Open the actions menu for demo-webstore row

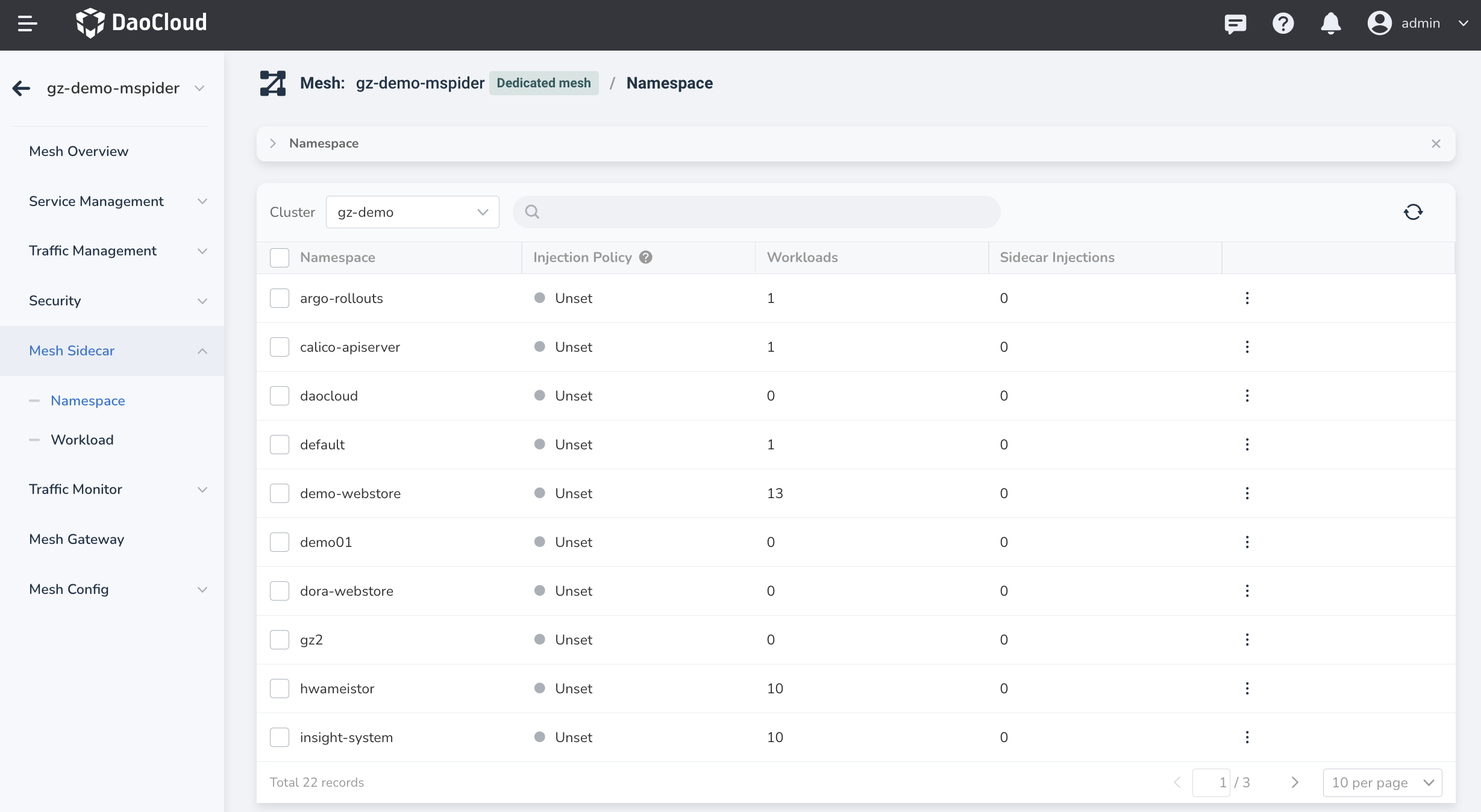tap(1247, 493)
